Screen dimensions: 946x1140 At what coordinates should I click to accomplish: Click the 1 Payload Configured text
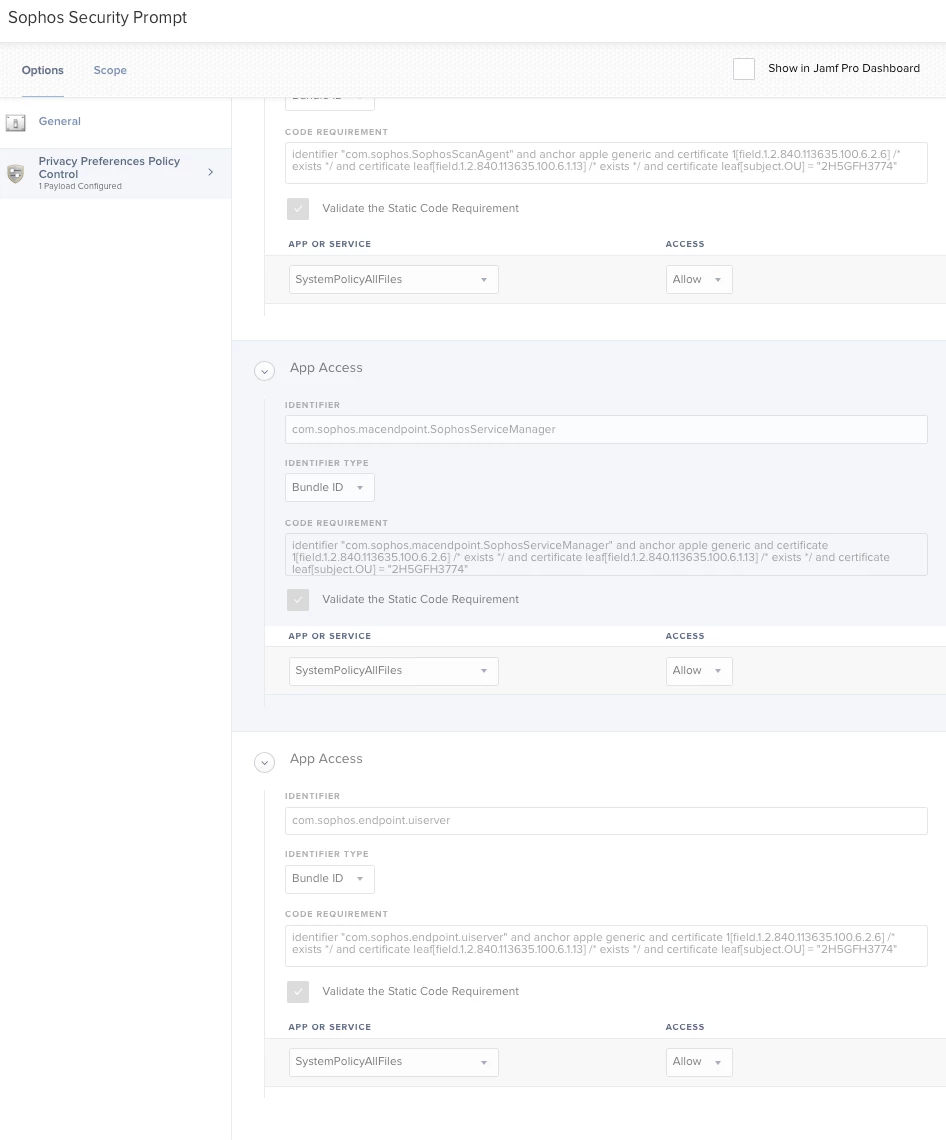click(80, 186)
